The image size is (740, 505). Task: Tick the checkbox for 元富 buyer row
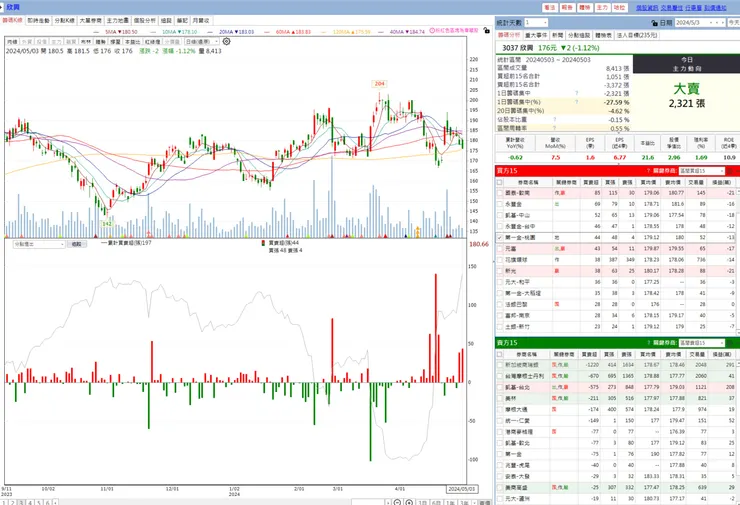500,249
